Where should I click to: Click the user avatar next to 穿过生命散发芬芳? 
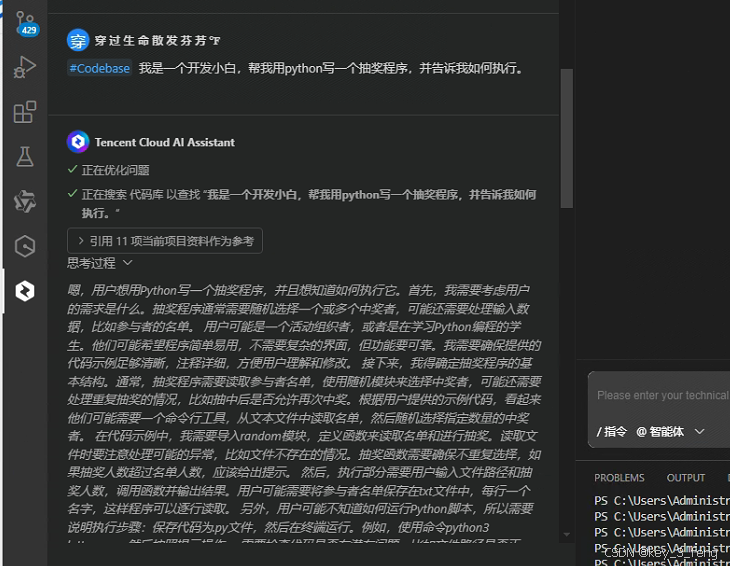click(78, 40)
